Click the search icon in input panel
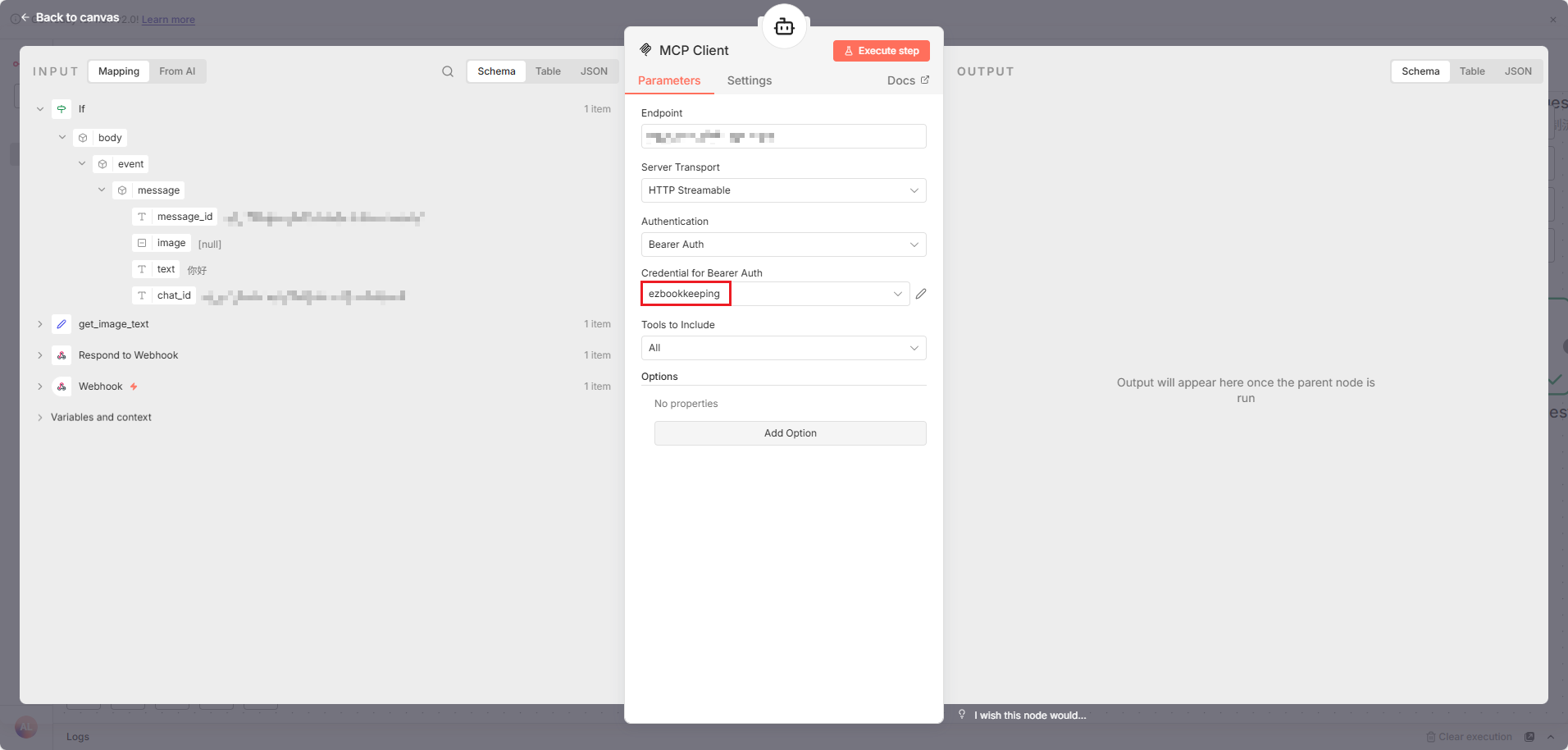This screenshot has width=1568, height=750. [x=448, y=71]
